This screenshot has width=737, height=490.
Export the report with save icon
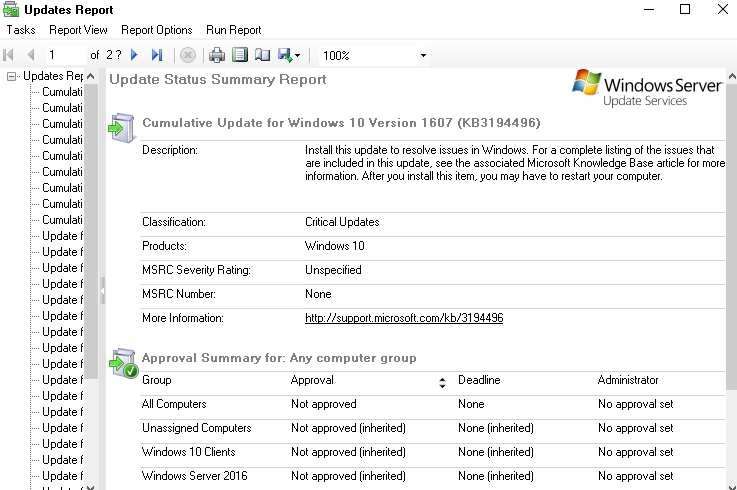click(285, 55)
